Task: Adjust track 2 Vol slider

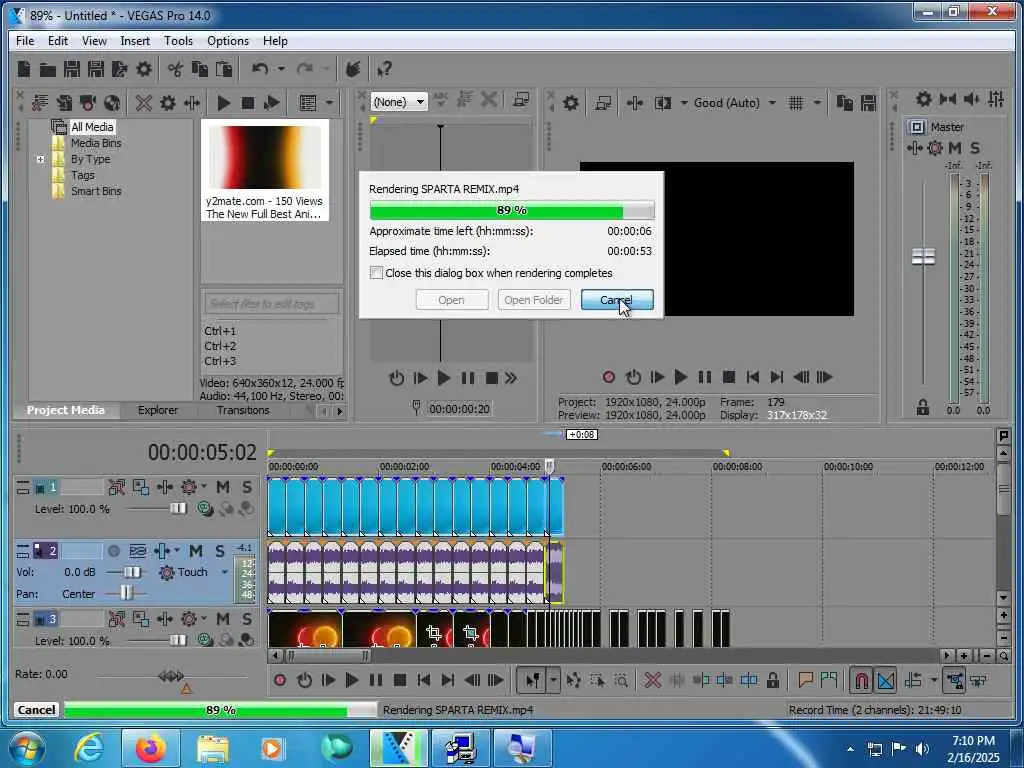Action: coord(132,572)
